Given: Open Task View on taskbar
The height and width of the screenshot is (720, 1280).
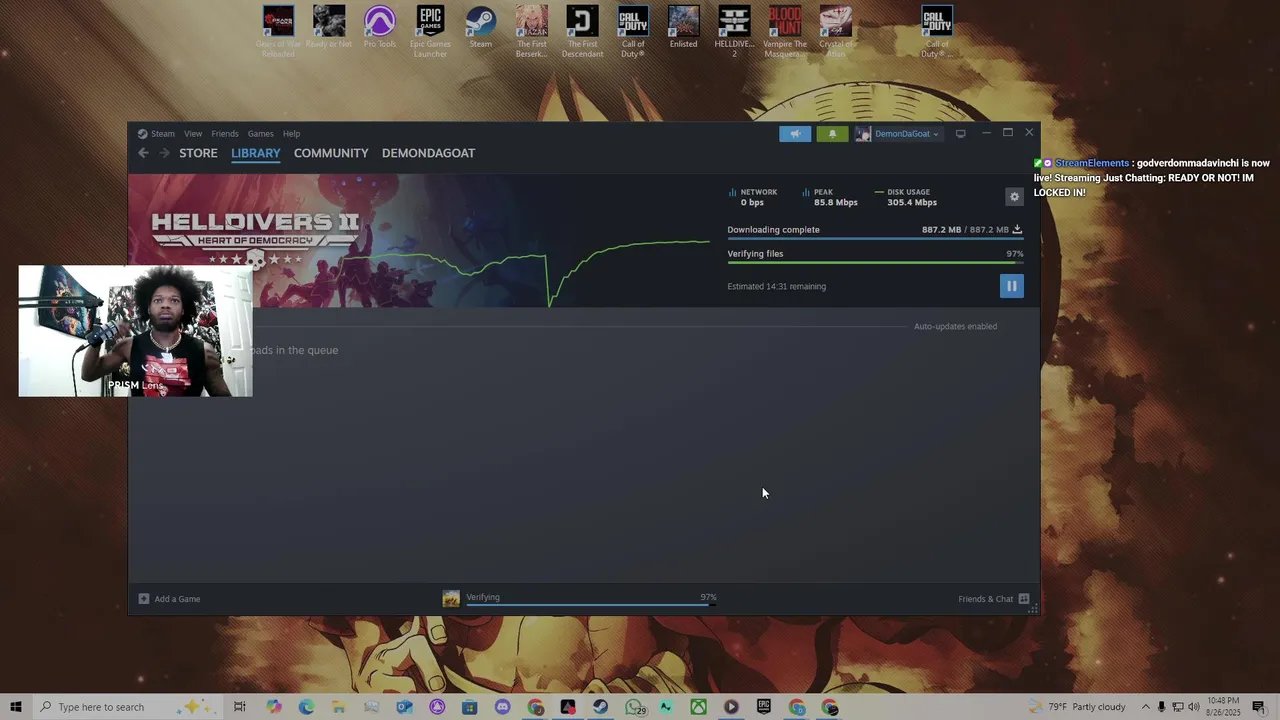Looking at the screenshot, I should (240, 707).
